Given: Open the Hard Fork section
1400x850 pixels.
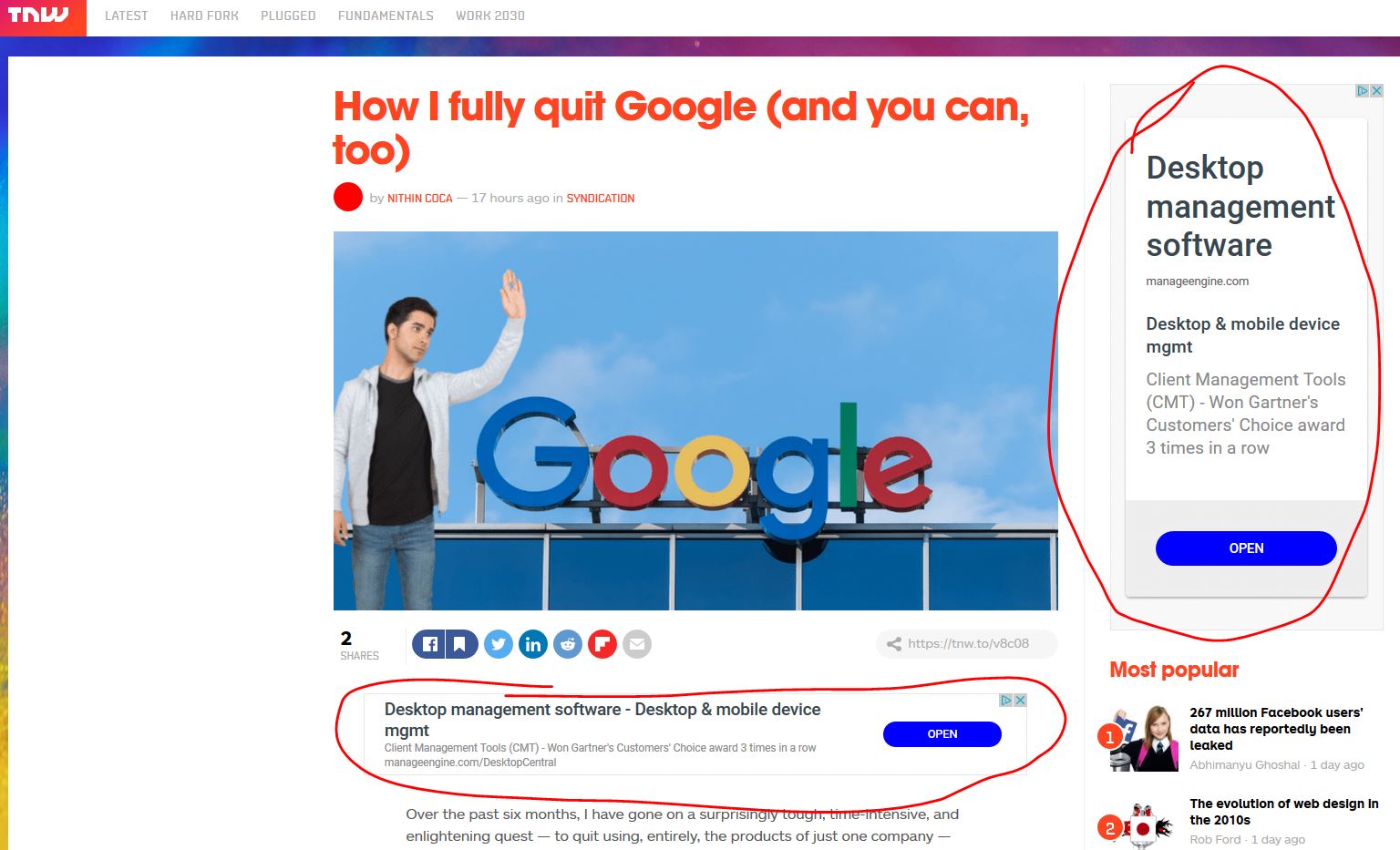Looking at the screenshot, I should click(204, 15).
